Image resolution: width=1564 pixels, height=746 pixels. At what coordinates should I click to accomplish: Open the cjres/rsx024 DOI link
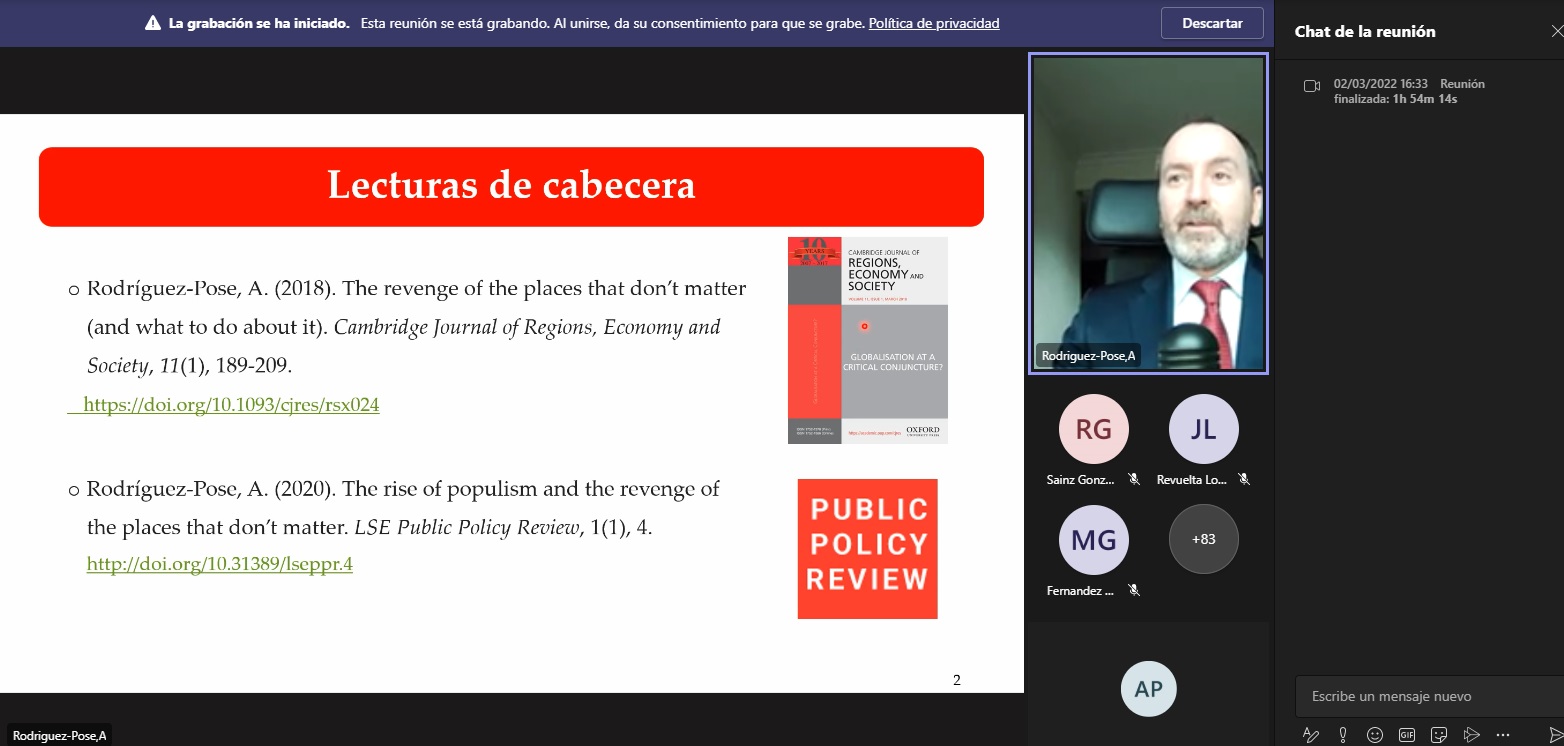pos(231,405)
